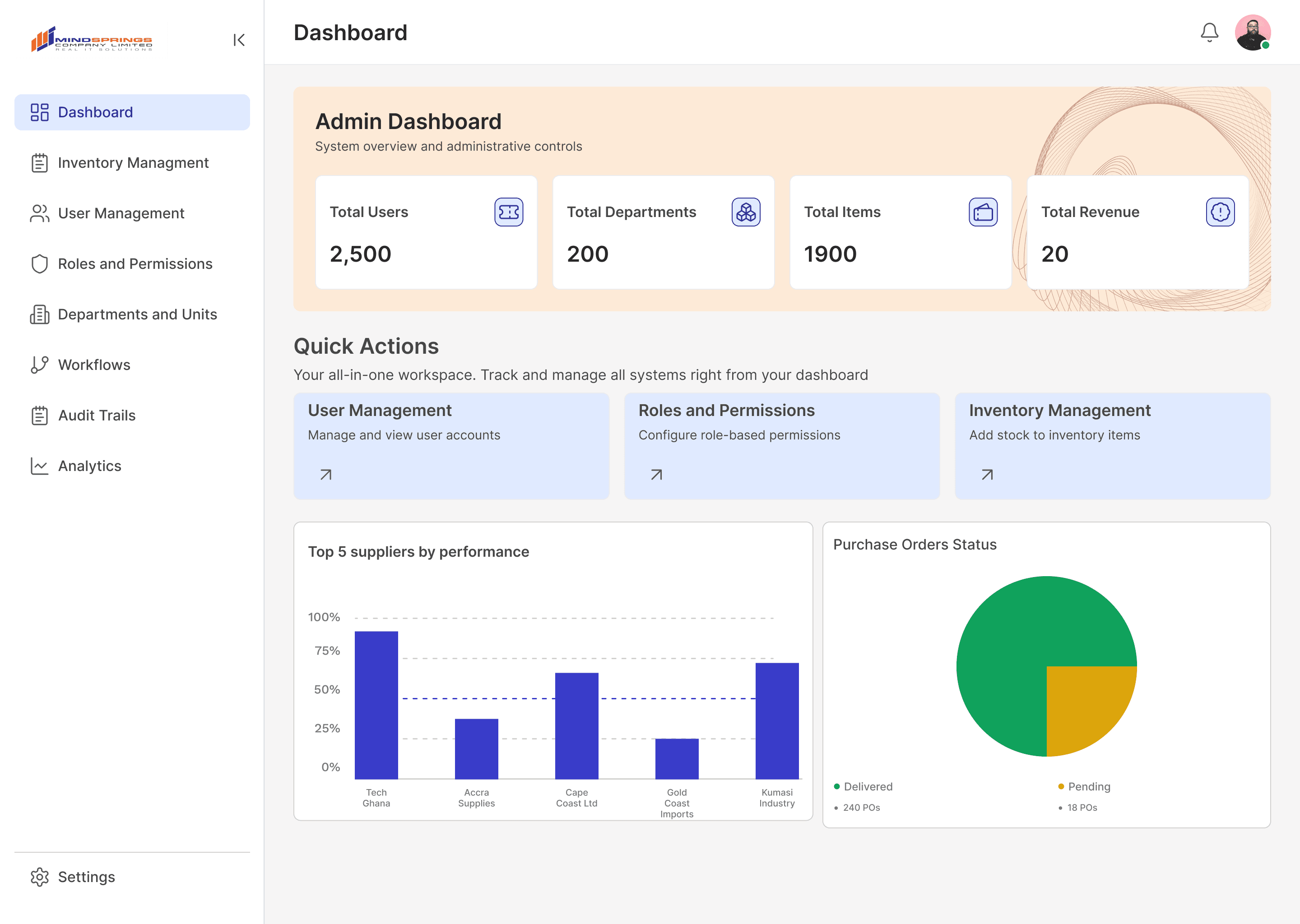Go to Analytics in the sidebar
The width and height of the screenshot is (1300, 924).
[132, 466]
